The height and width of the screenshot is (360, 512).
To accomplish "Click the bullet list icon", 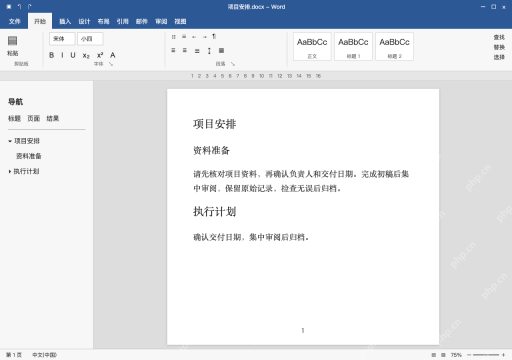I will click(174, 37).
